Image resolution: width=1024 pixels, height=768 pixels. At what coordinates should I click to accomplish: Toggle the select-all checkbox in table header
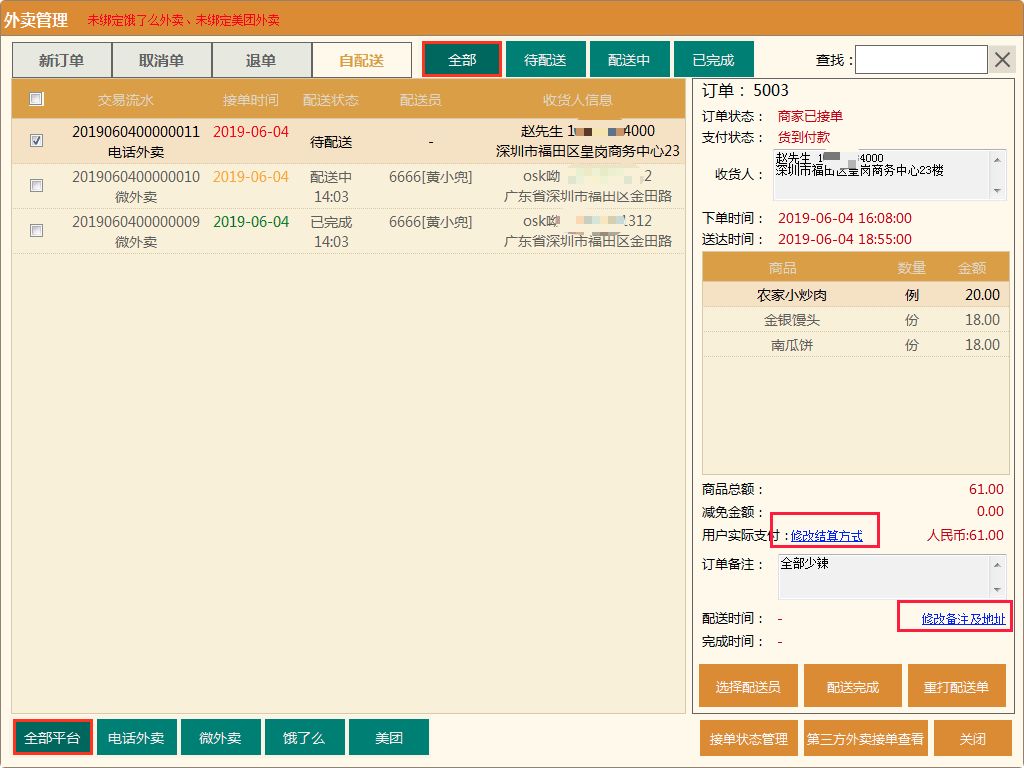point(37,99)
